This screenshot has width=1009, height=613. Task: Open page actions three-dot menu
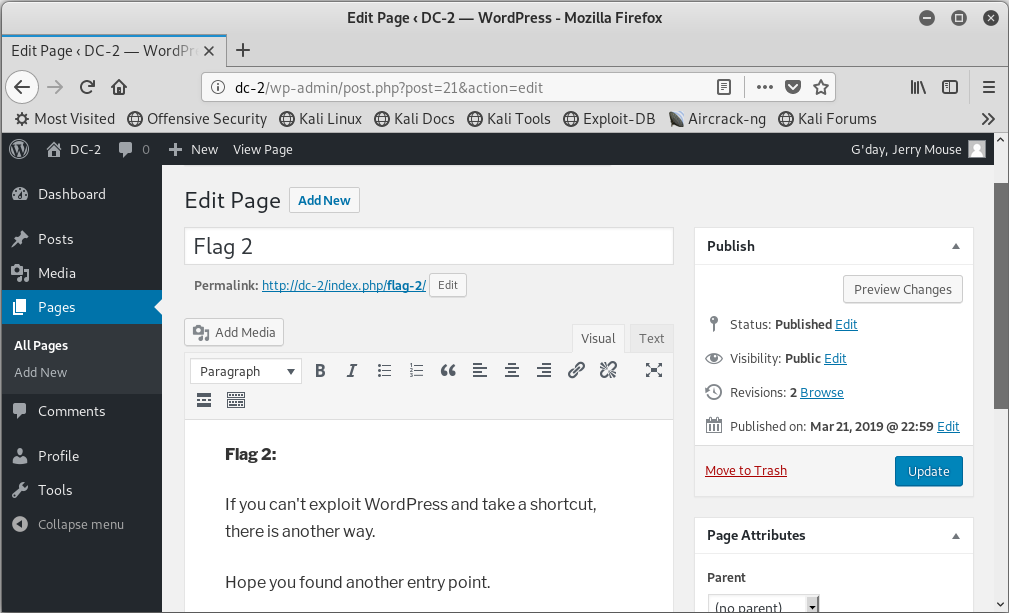tap(764, 87)
